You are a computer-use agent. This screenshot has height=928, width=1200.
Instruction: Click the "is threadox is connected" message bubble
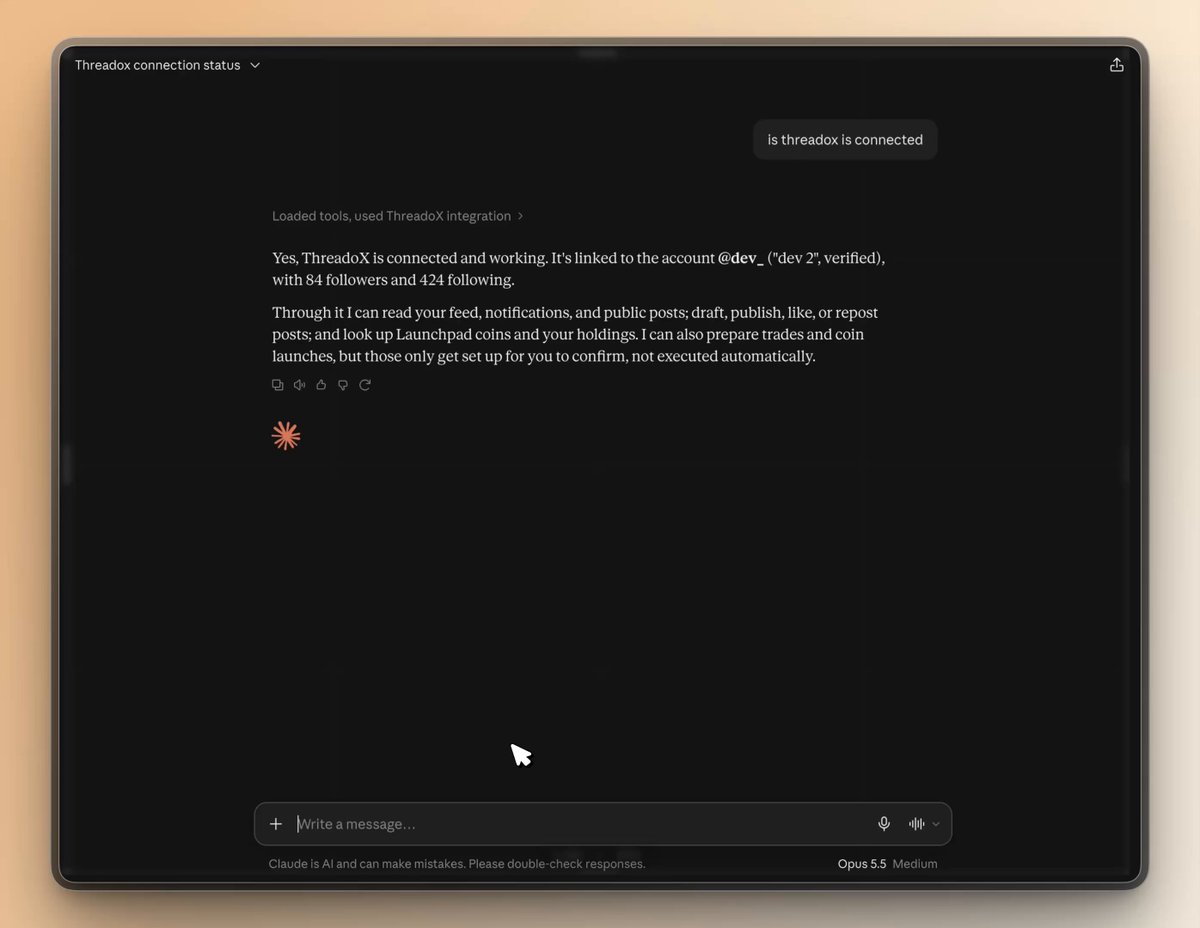[x=845, y=140]
